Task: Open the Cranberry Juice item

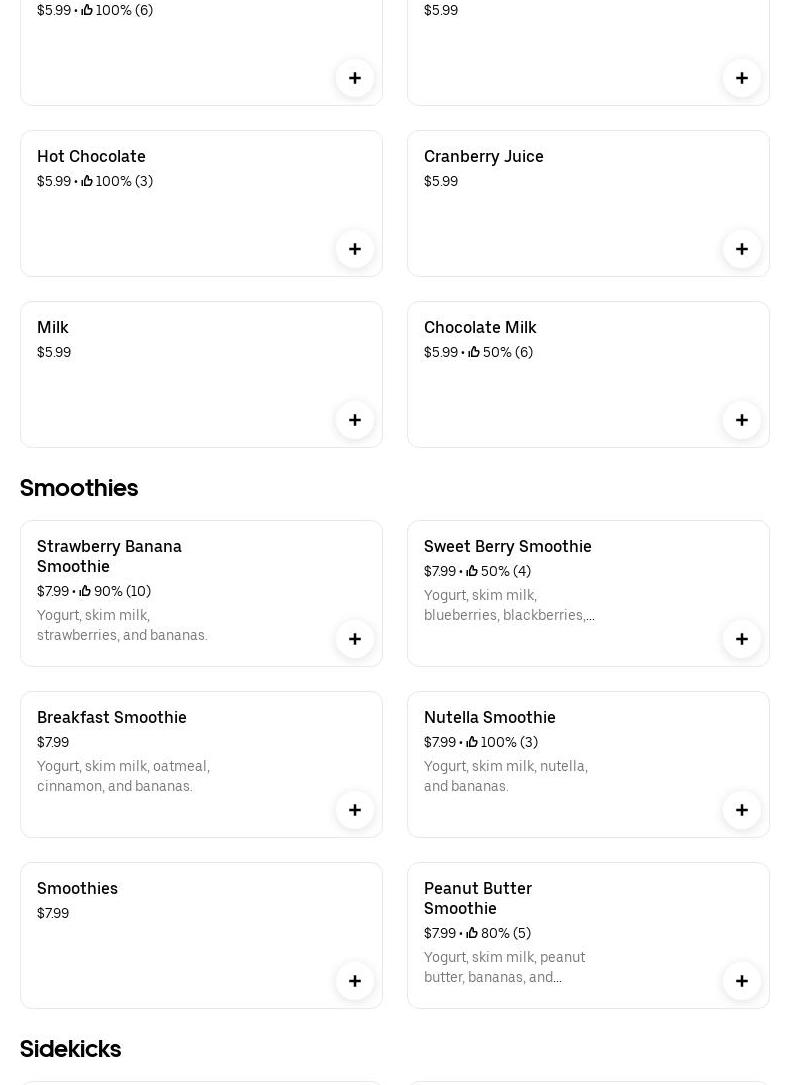Action: 484,157
